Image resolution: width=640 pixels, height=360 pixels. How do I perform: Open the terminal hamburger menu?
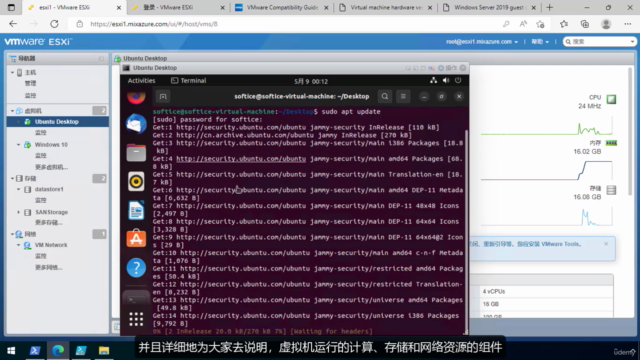pyautogui.click(x=403, y=96)
